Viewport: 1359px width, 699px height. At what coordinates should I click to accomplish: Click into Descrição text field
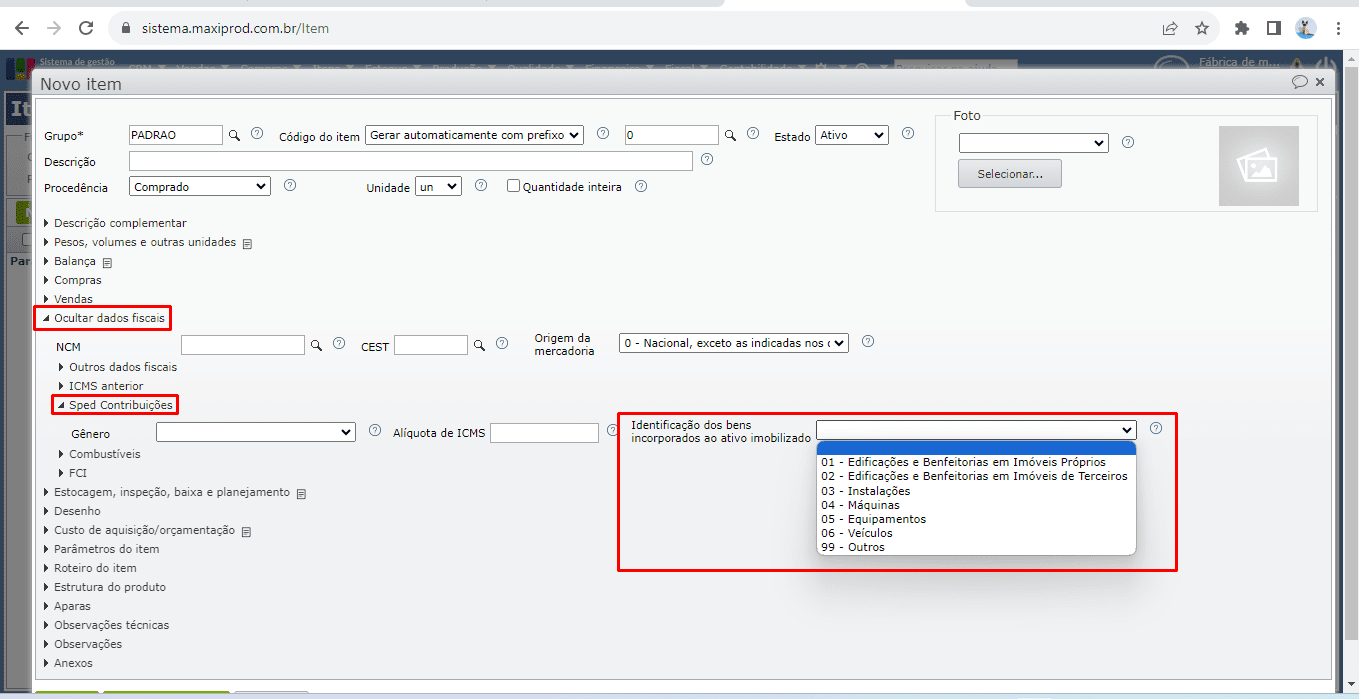[411, 161]
